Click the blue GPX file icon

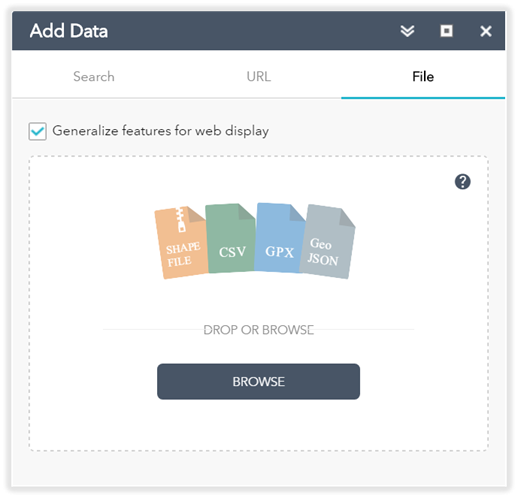(280, 237)
